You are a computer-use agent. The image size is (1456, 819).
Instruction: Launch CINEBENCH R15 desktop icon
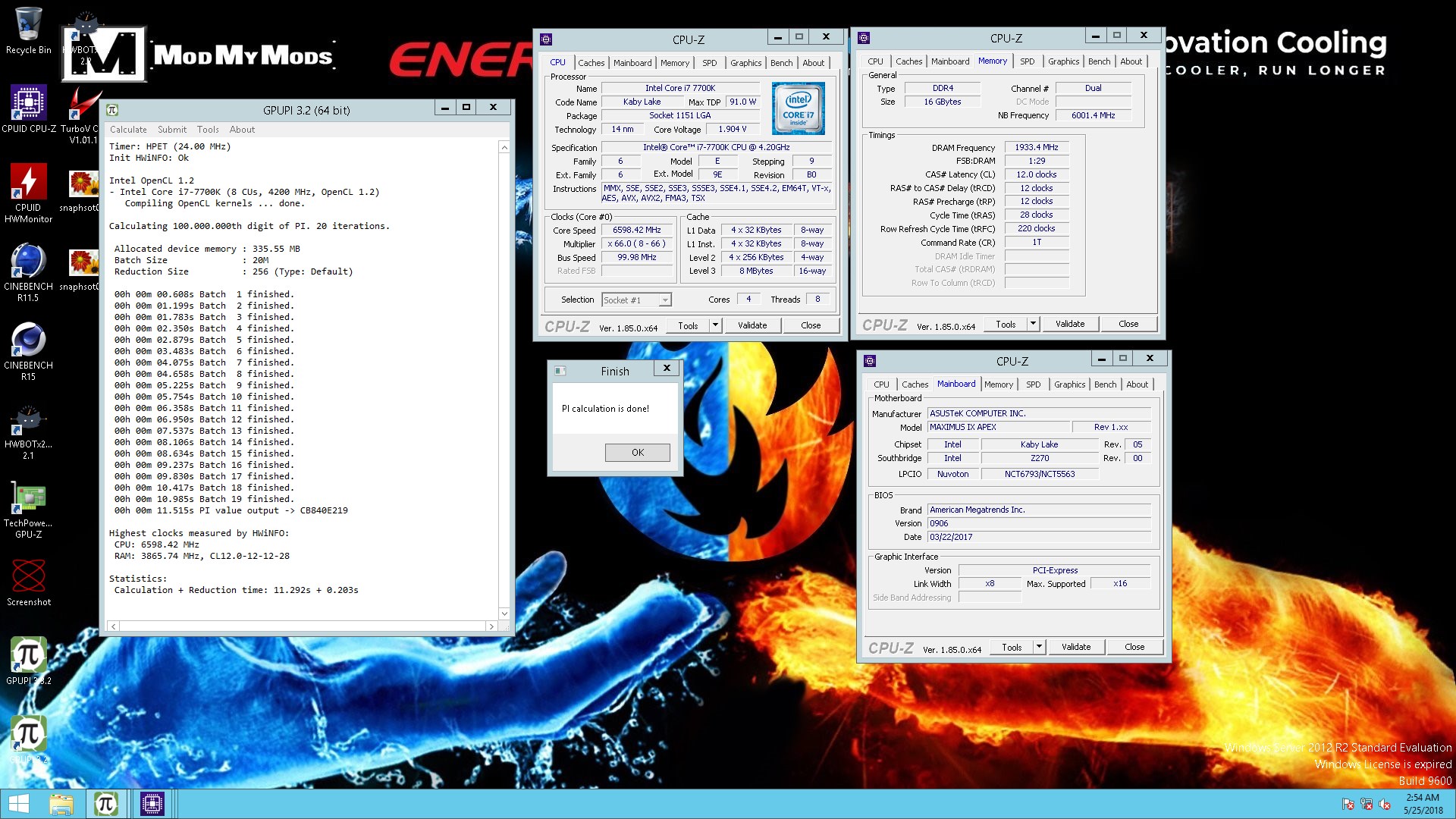pos(28,350)
